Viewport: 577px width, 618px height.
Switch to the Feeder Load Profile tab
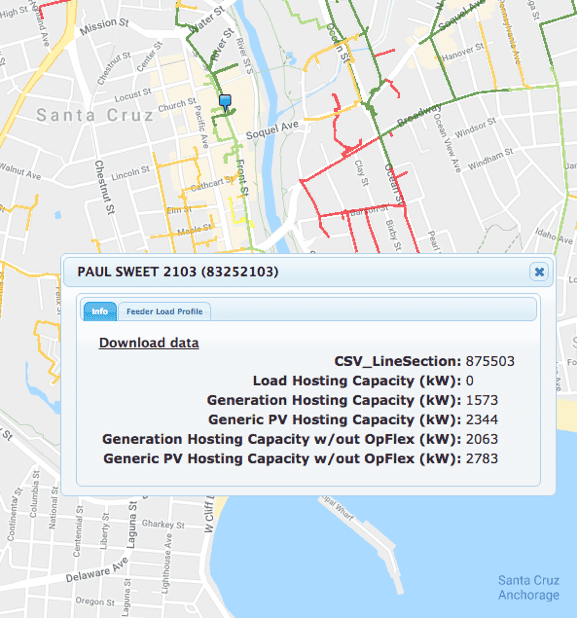(164, 311)
